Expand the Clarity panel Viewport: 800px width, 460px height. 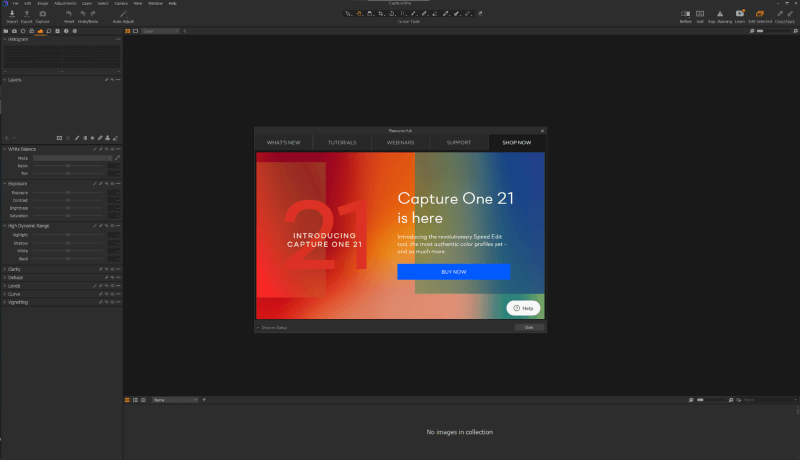click(x=5, y=269)
